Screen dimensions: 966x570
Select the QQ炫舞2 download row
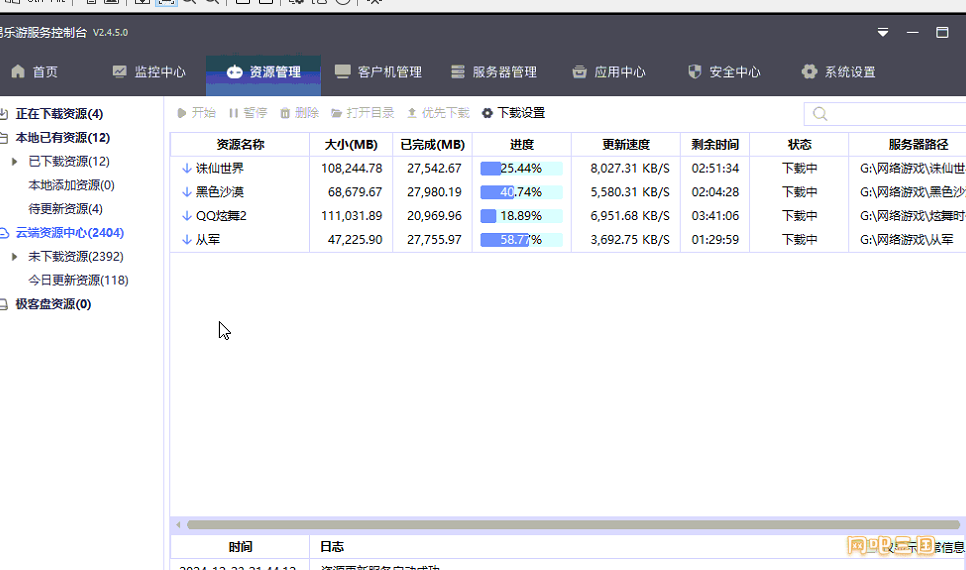(568, 216)
